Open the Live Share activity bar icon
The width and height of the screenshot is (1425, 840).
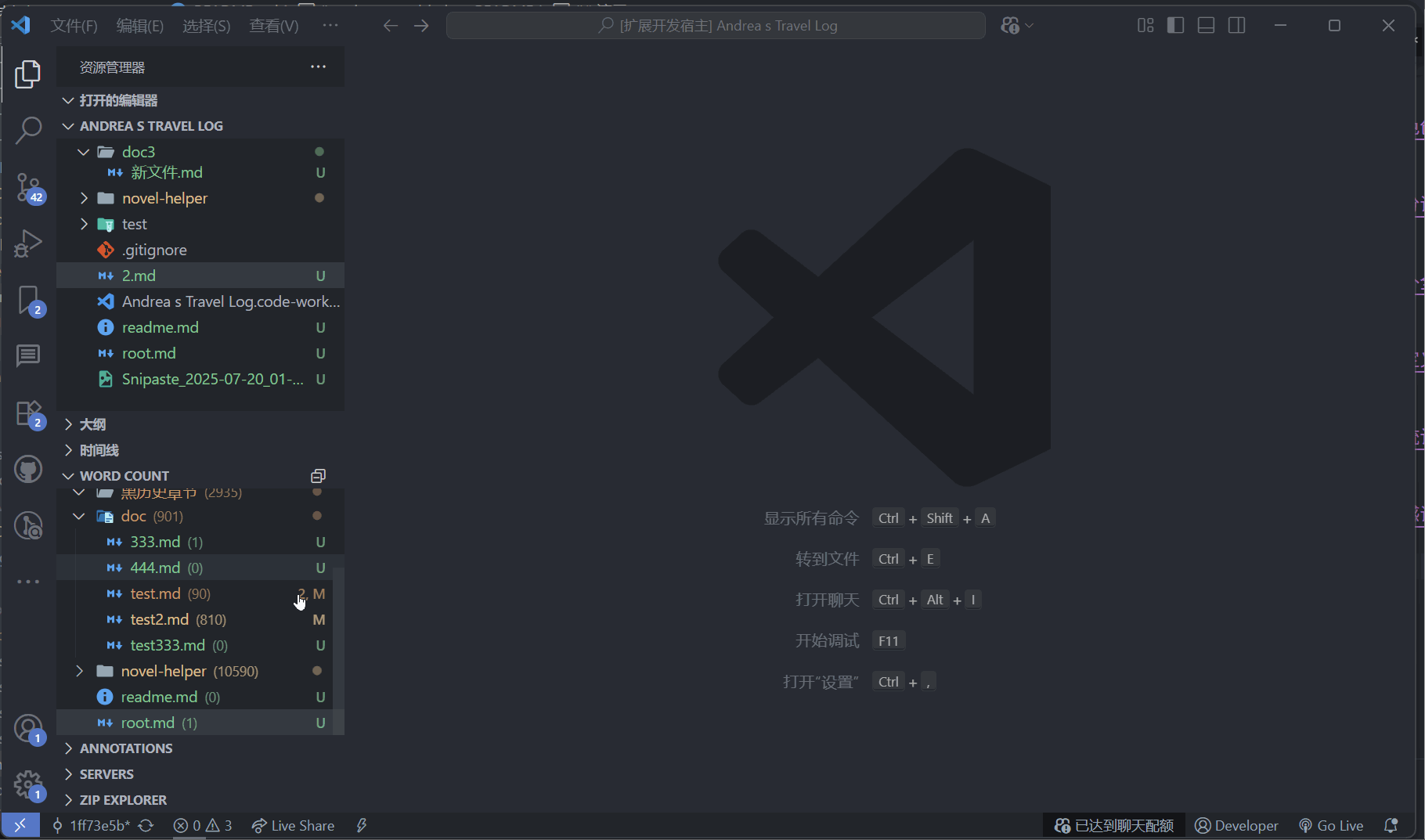point(28,525)
